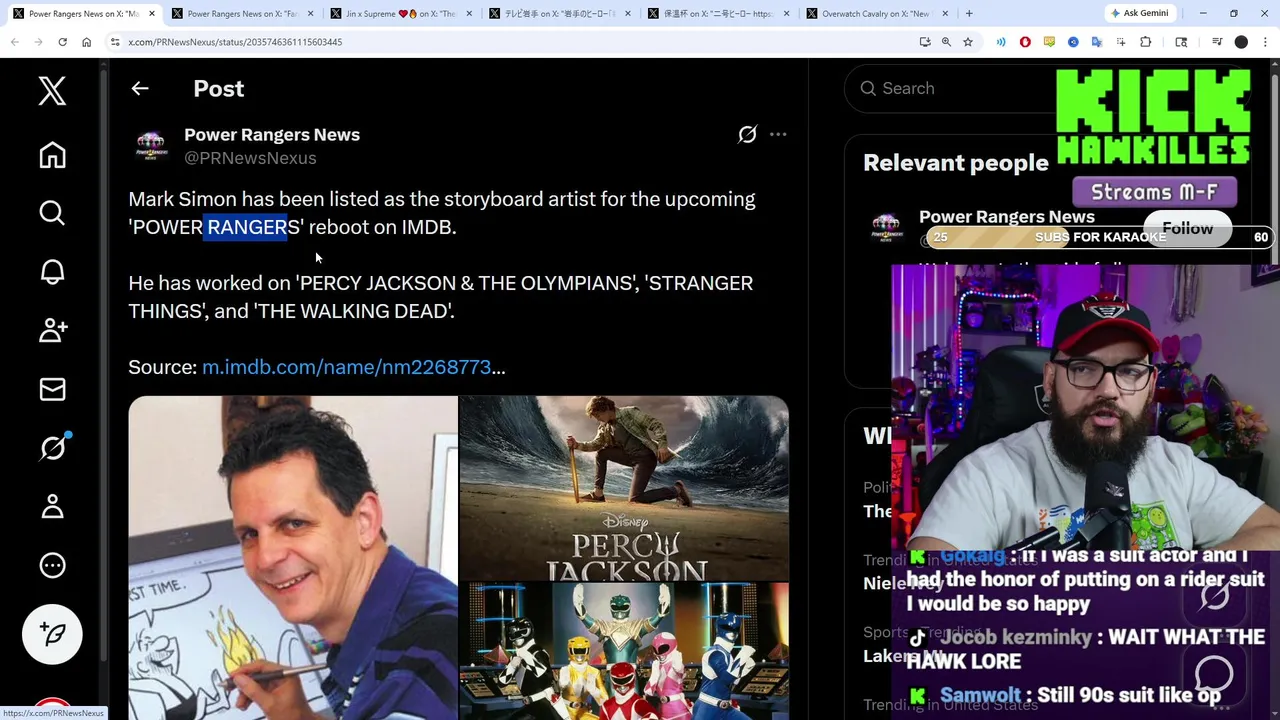Open Power Rangers News author name
Image resolution: width=1280 pixels, height=720 pixels.
point(272,135)
